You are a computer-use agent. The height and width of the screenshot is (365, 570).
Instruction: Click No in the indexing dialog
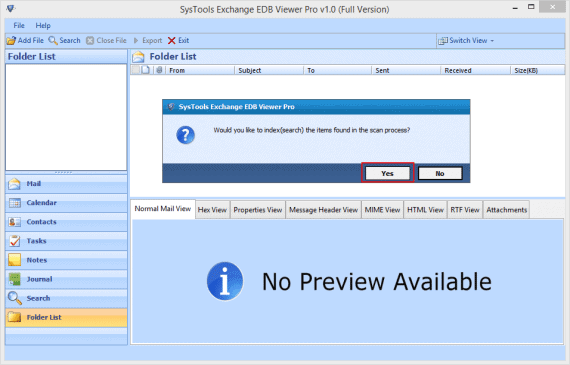[440, 173]
